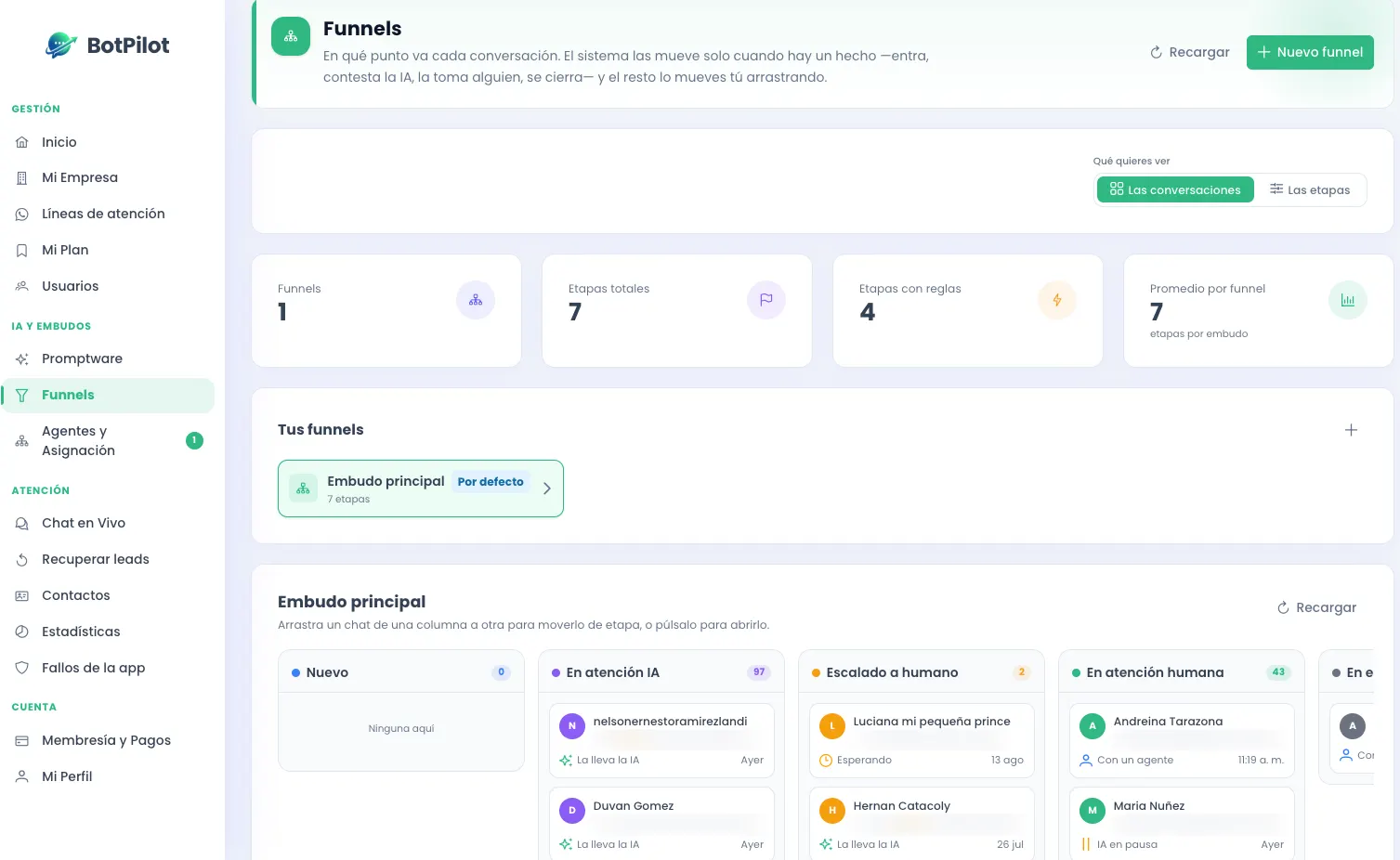The height and width of the screenshot is (860, 1400).
Task: Select Funnels in the sidebar
Action: click(x=108, y=395)
